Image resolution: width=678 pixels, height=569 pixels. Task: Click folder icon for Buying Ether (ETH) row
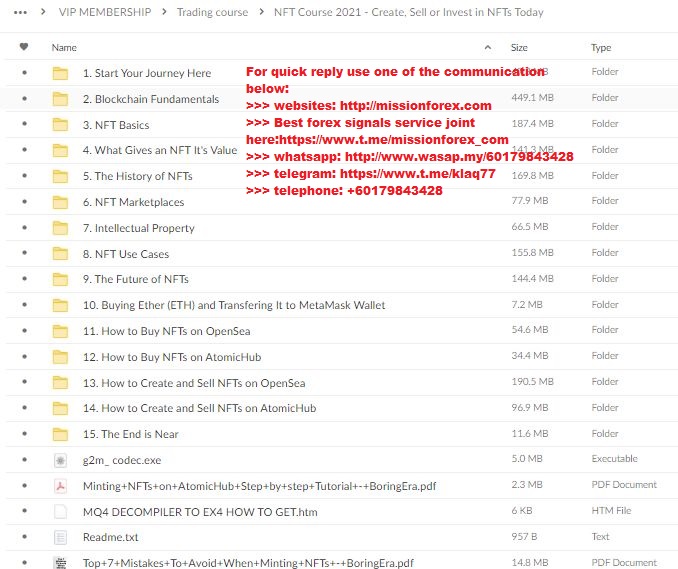point(60,305)
